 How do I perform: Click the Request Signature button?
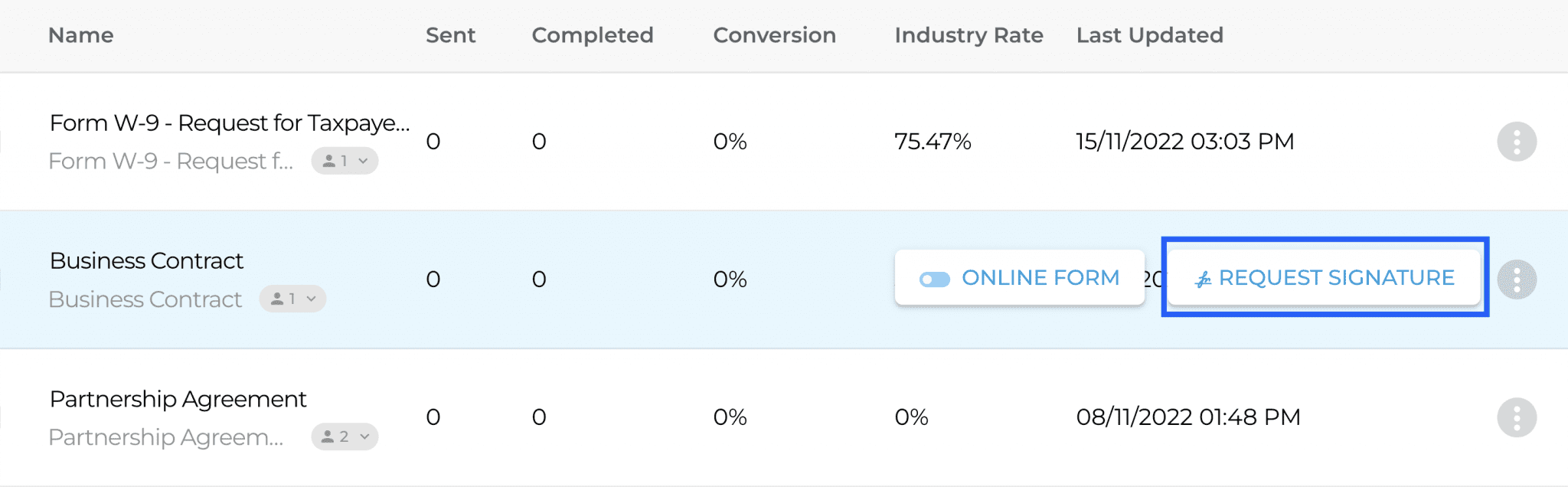click(x=1325, y=277)
